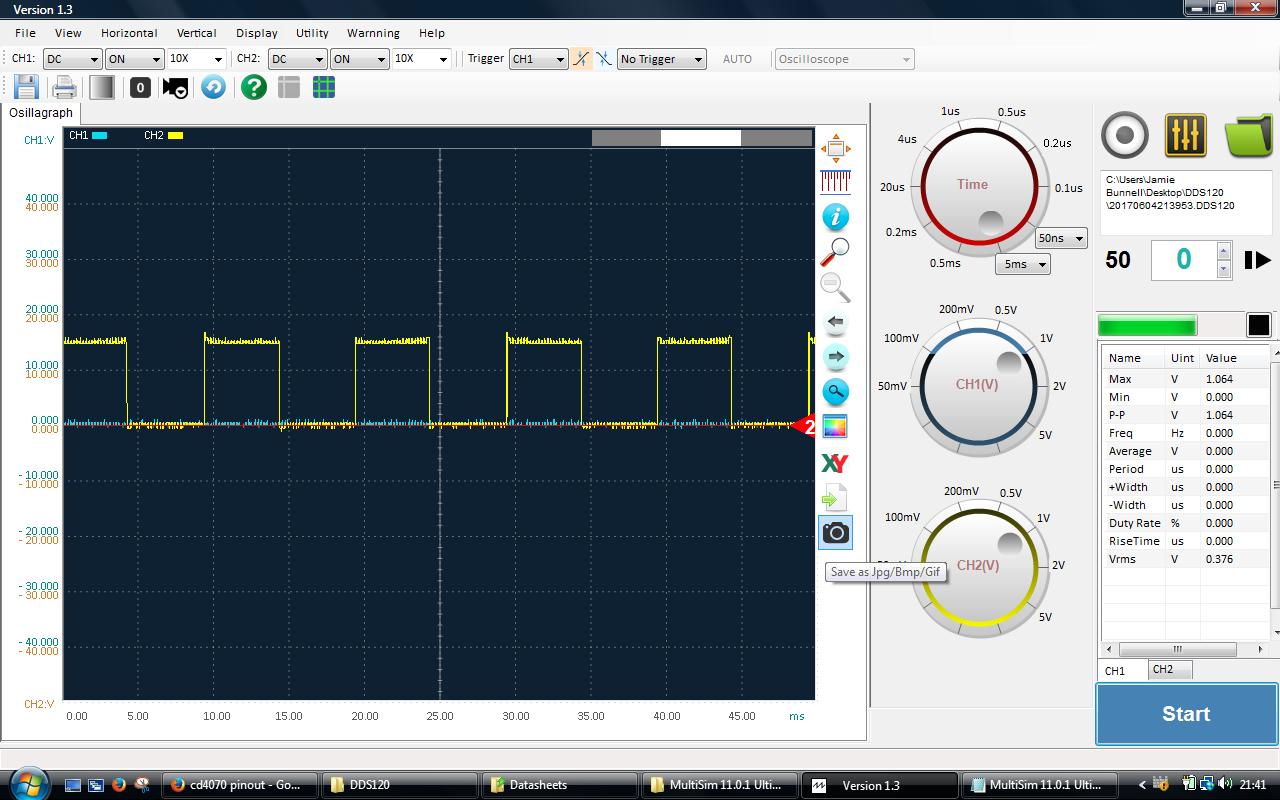1280x800 pixels.
Task: Open the Help menu
Action: point(432,33)
